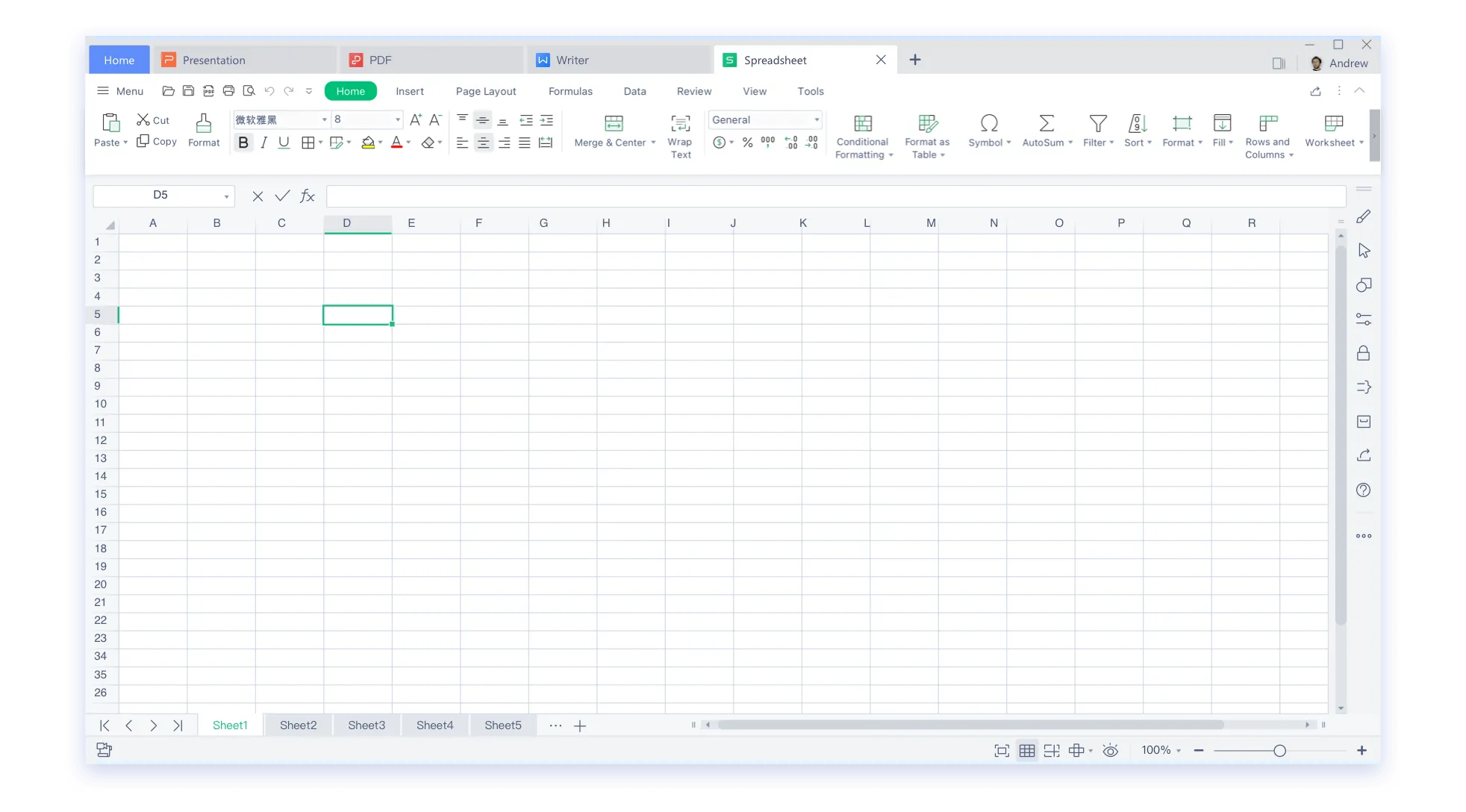The width and height of the screenshot is (1466, 812).
Task: Click the percent style icon
Action: [x=747, y=143]
